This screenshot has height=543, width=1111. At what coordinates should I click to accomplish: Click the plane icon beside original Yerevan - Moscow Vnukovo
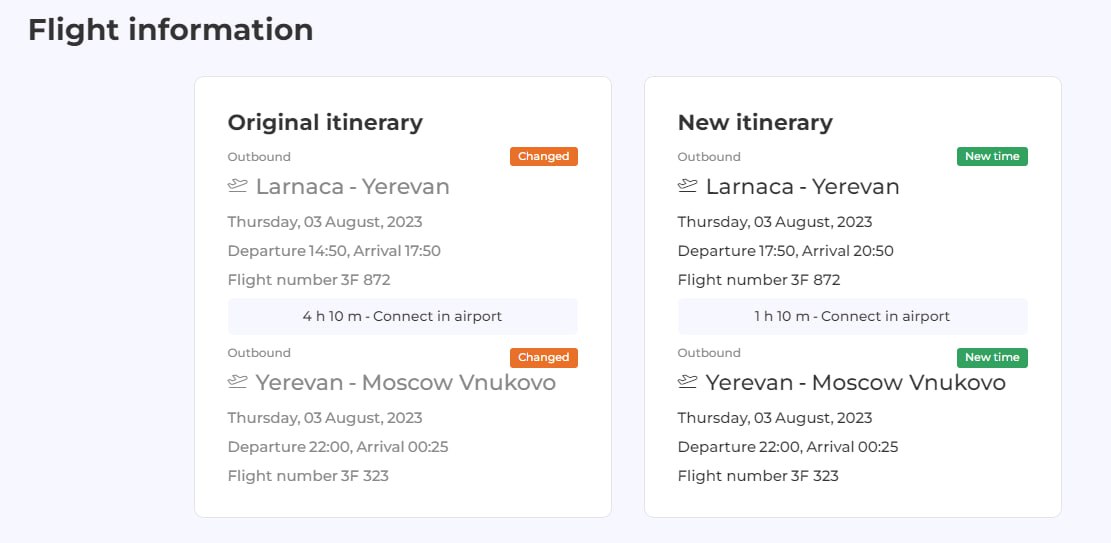[x=237, y=382]
